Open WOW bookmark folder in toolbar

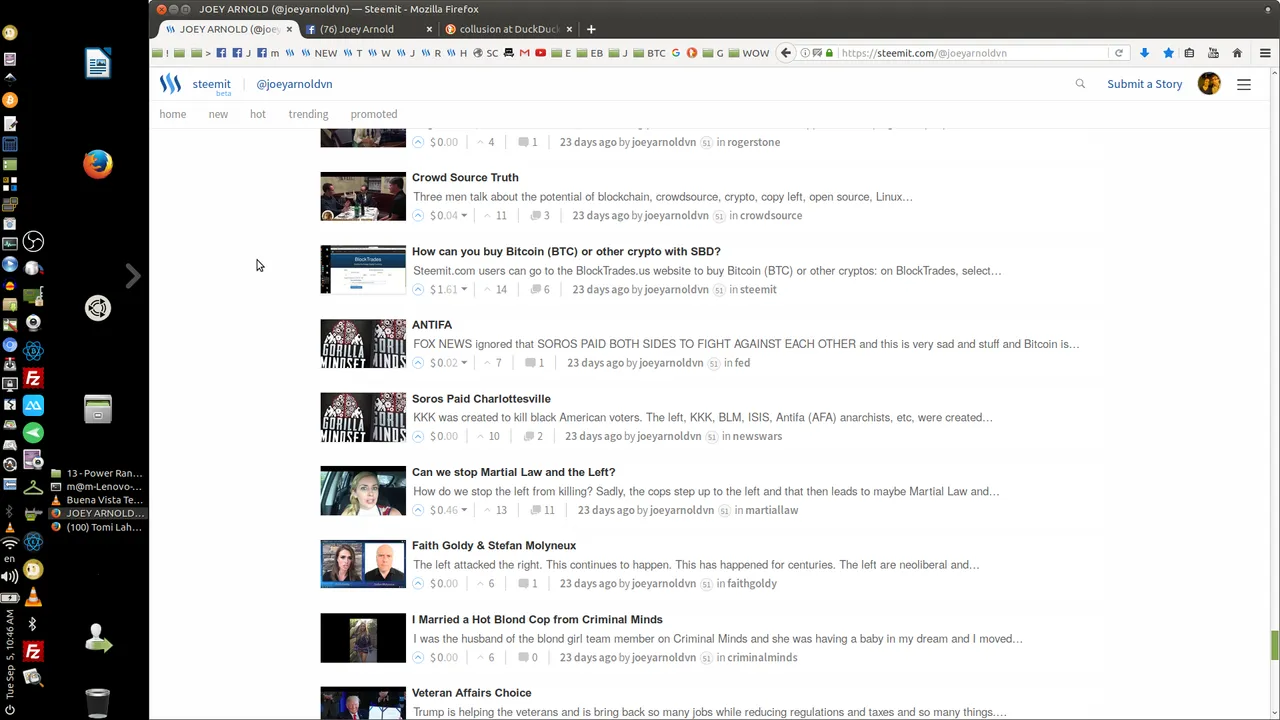coord(749,53)
